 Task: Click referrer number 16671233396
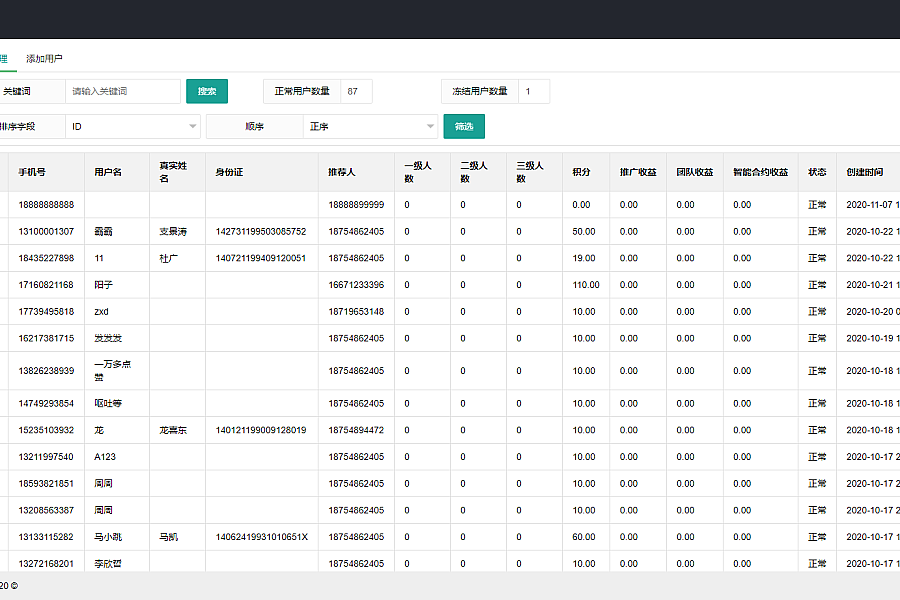(356, 285)
